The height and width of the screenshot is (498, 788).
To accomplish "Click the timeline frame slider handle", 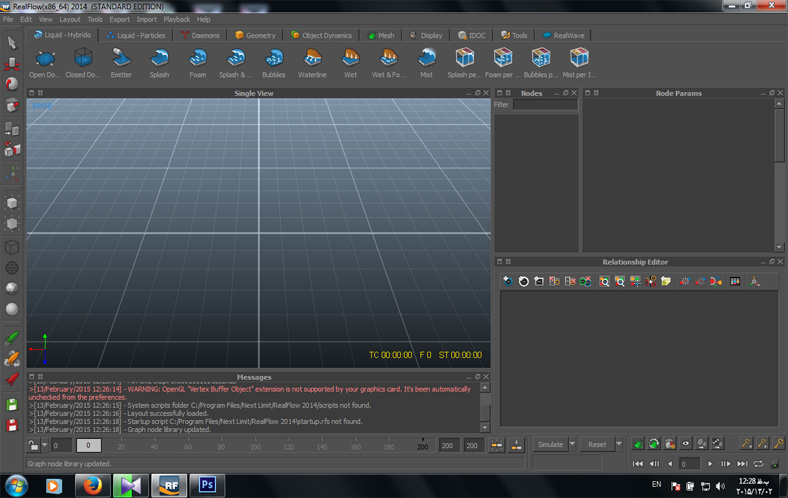I will tap(88, 445).
